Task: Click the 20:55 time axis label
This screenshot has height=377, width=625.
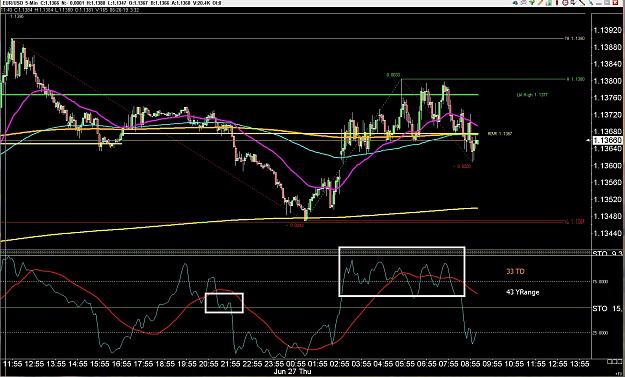Action: [208, 364]
